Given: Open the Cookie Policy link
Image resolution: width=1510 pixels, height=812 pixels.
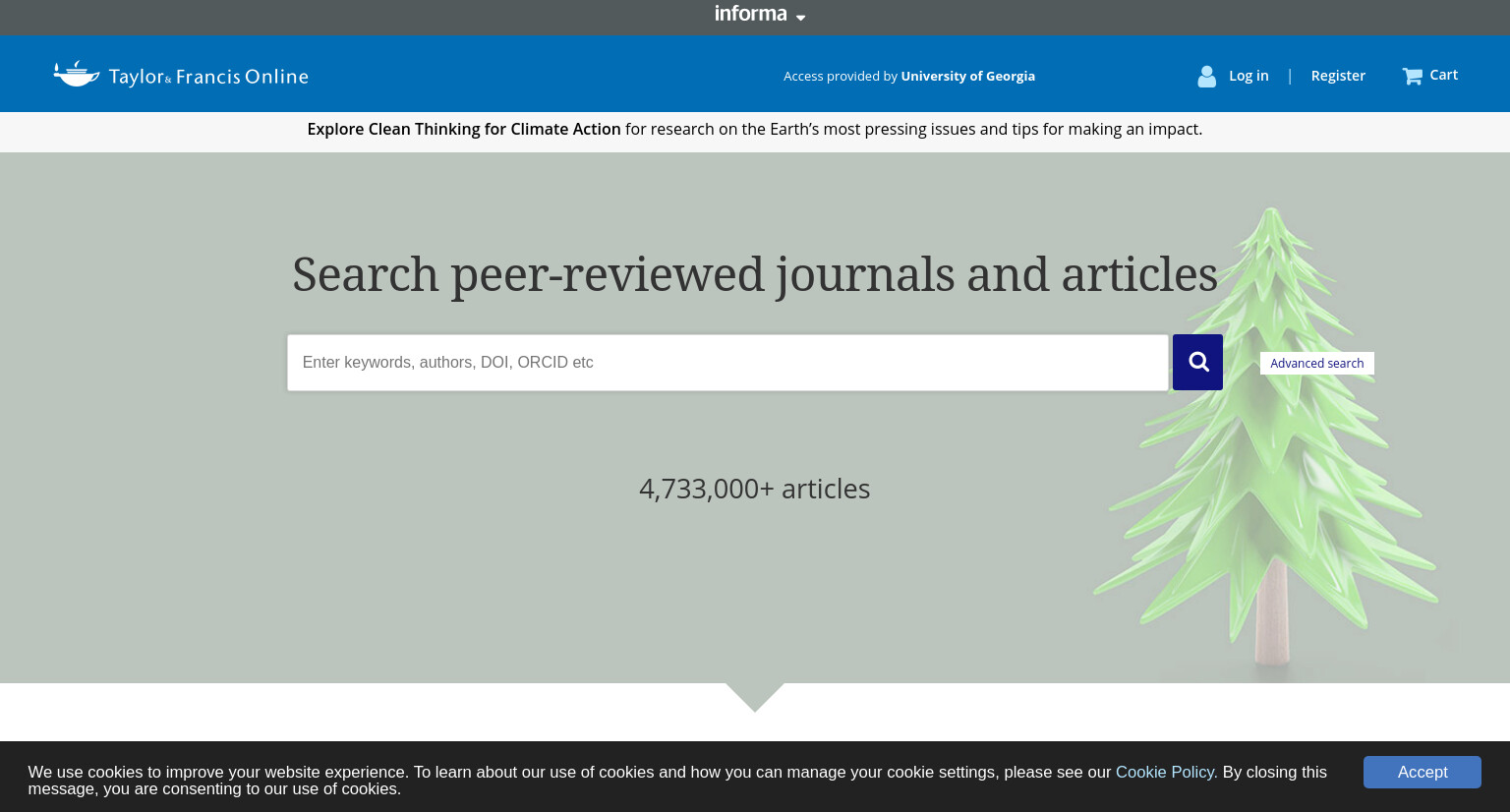Looking at the screenshot, I should pyautogui.click(x=1166, y=772).
